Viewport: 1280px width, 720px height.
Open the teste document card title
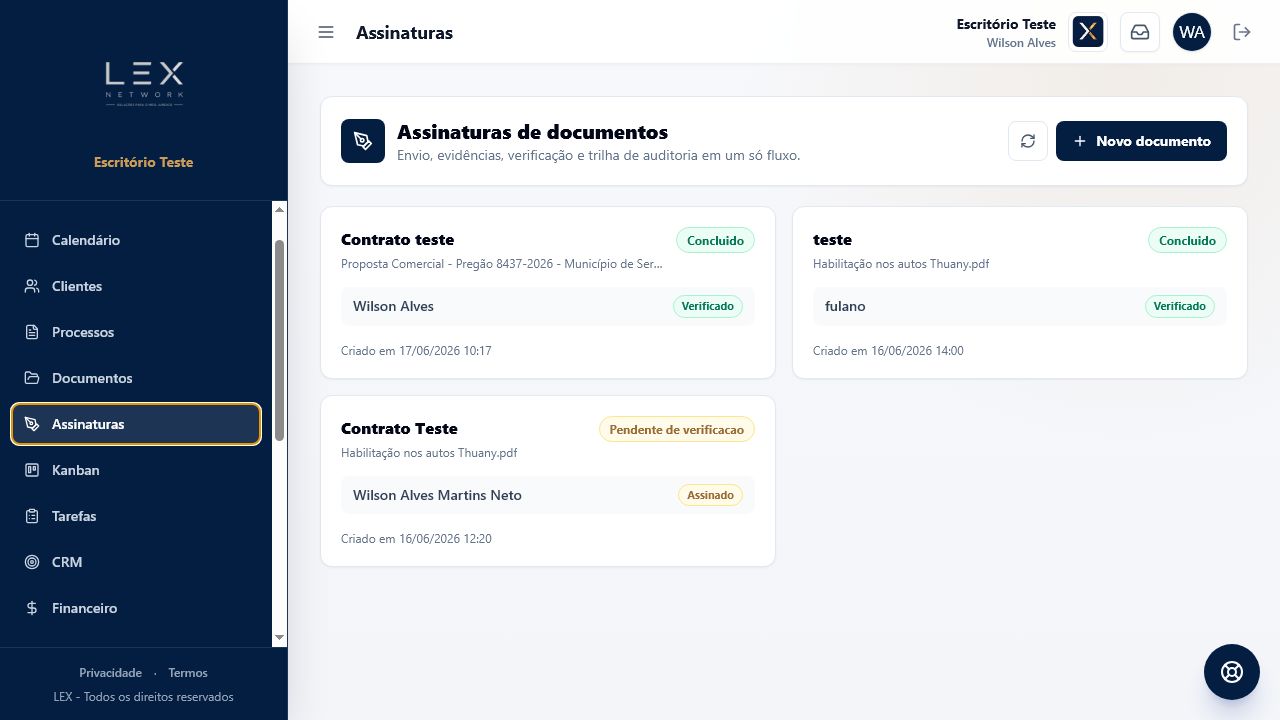click(832, 240)
